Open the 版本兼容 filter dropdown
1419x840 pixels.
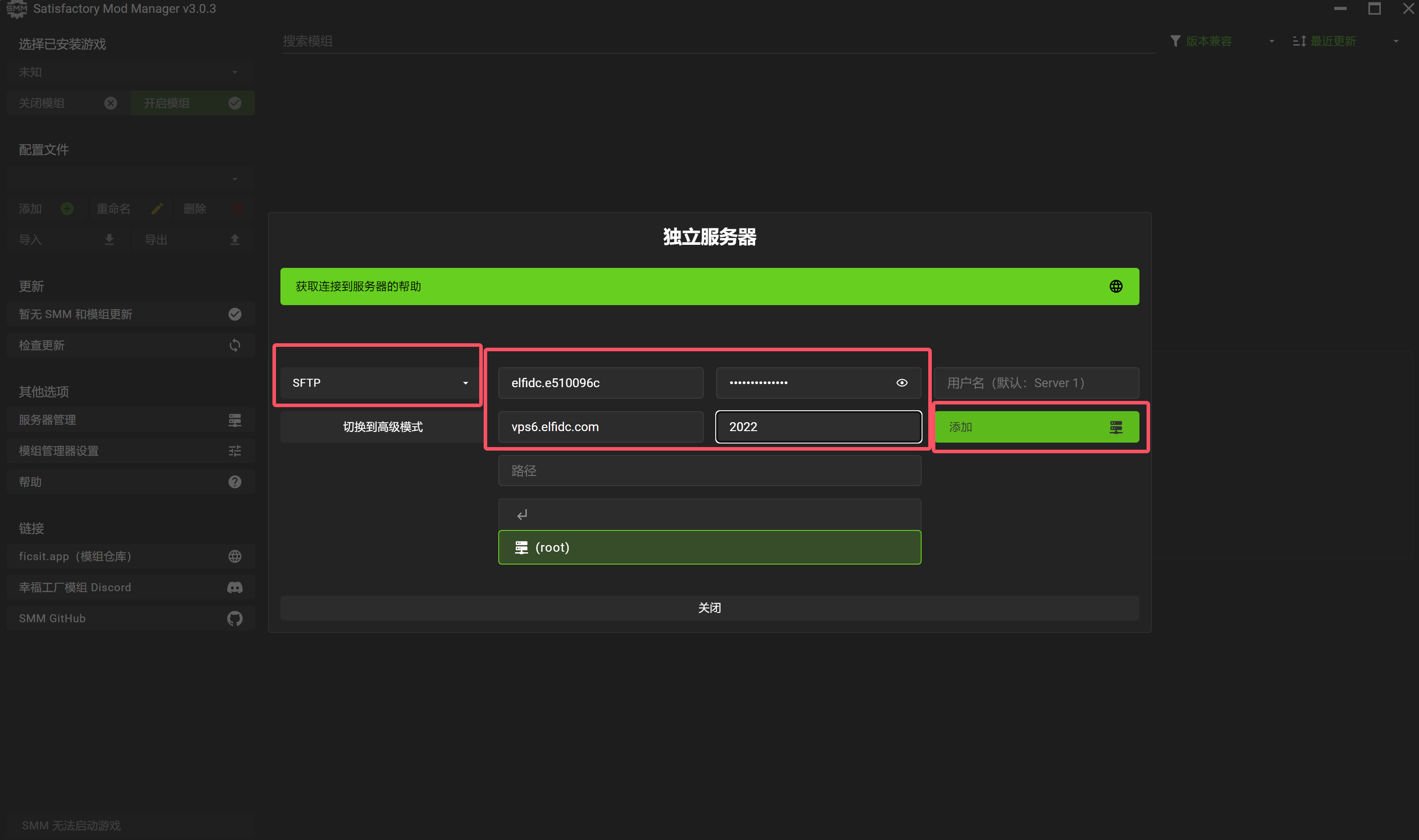(1223, 41)
